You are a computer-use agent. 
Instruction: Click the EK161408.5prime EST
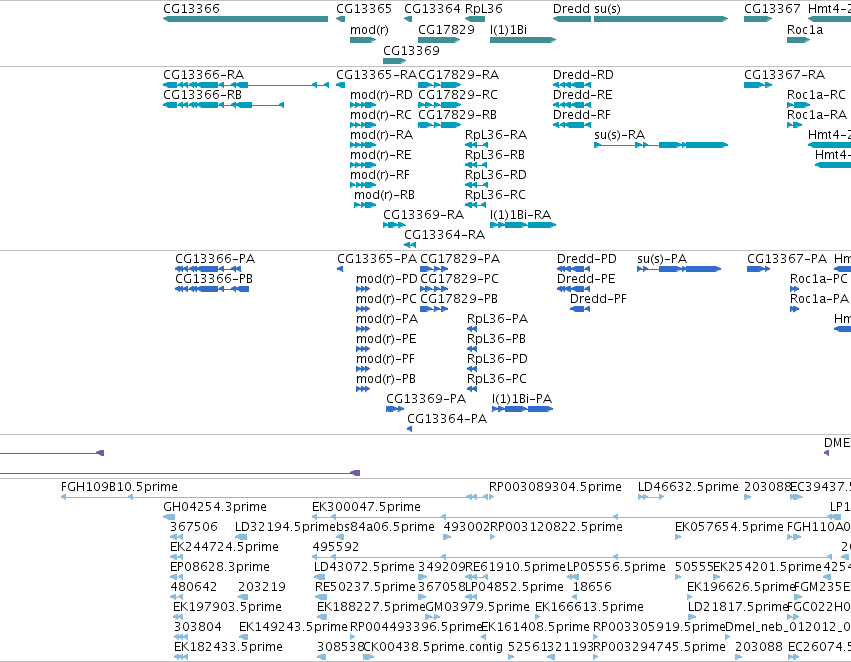click(484, 637)
